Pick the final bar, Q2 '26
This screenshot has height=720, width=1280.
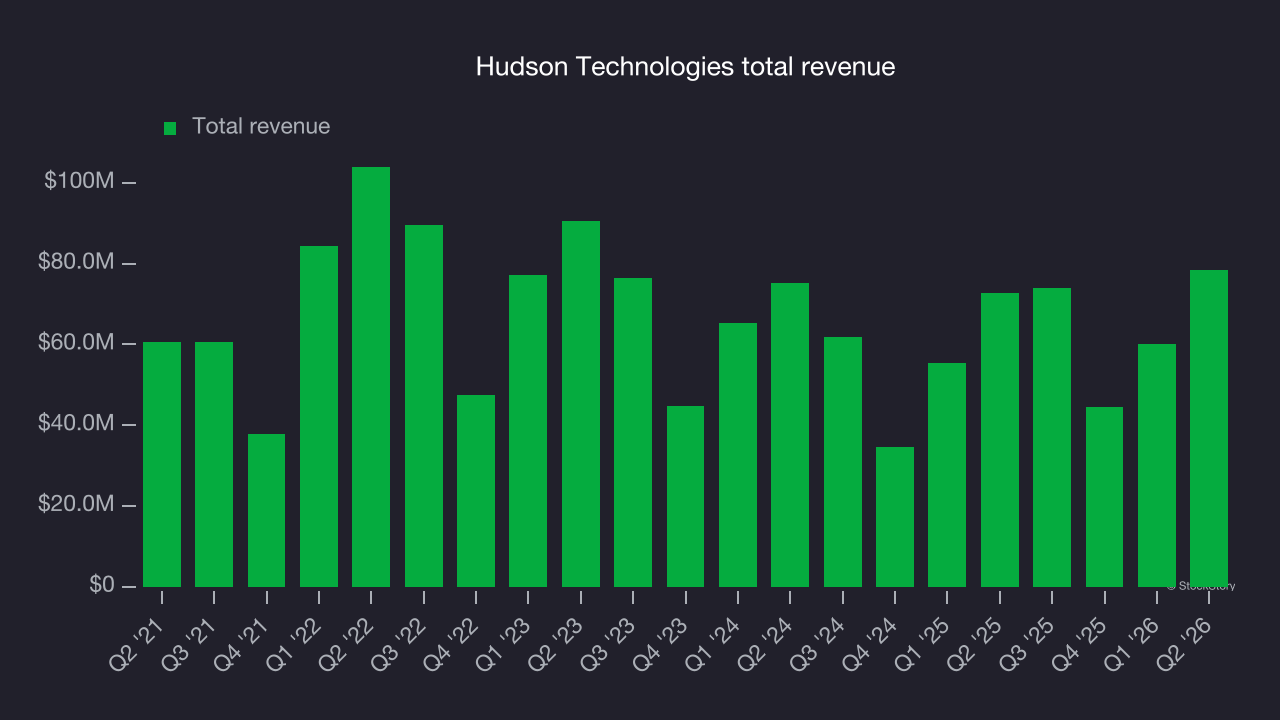pos(1209,428)
